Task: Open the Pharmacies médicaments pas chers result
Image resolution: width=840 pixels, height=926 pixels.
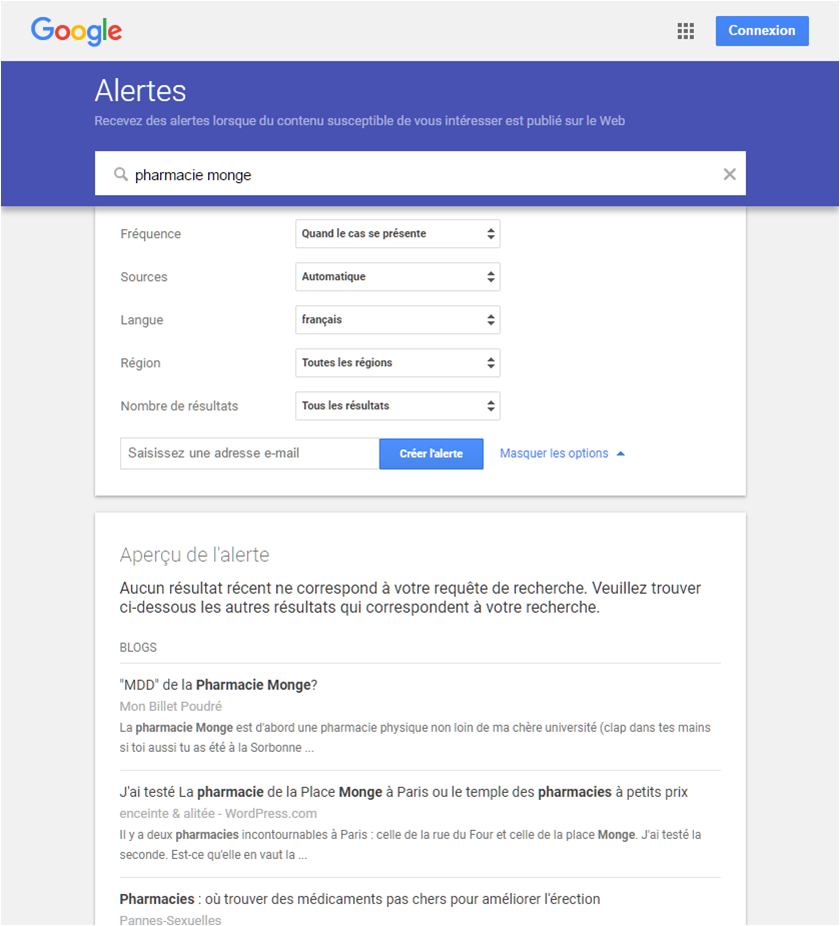Action: click(360, 899)
